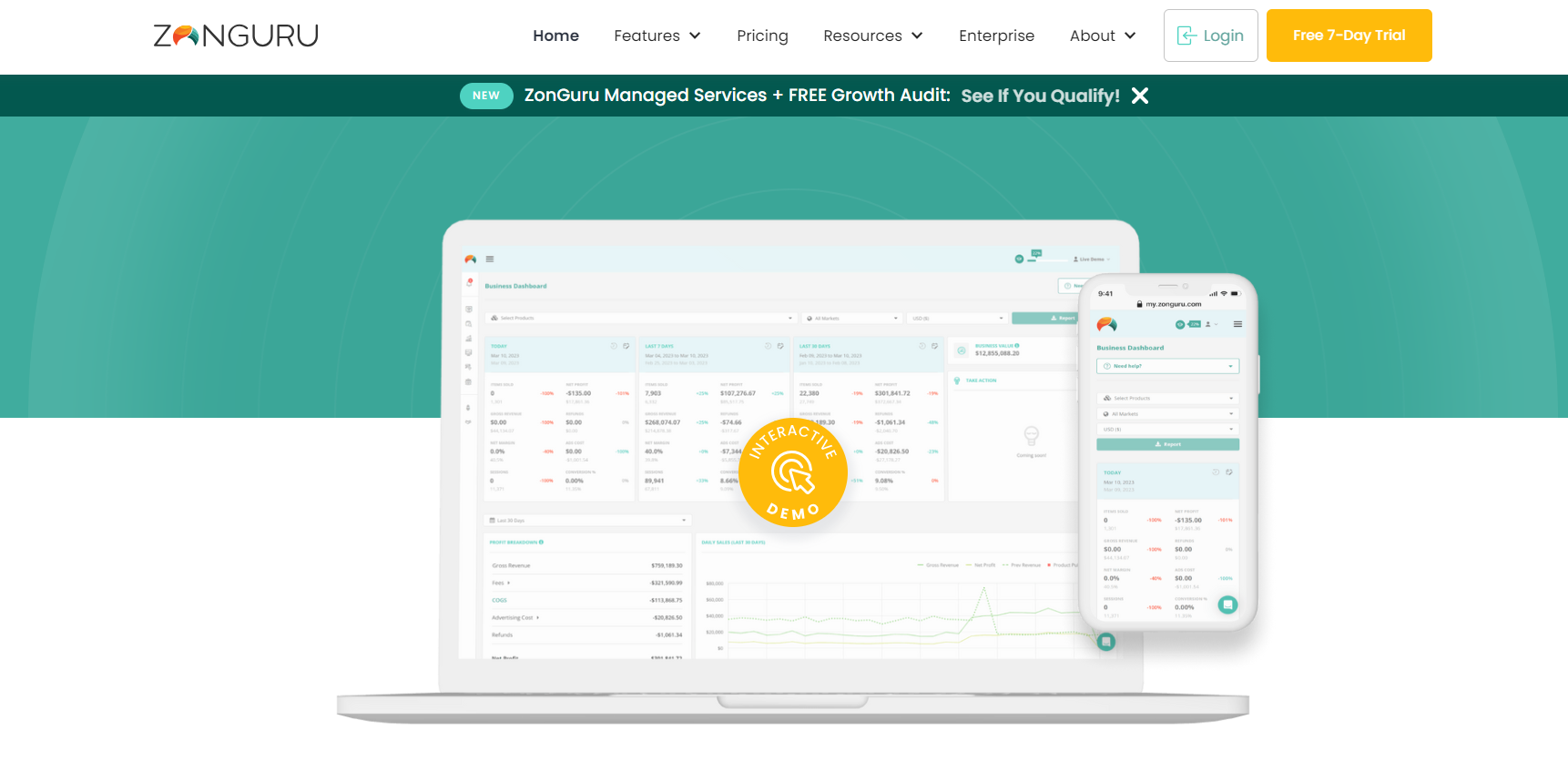Follow the See If You Qualify link

[1040, 96]
